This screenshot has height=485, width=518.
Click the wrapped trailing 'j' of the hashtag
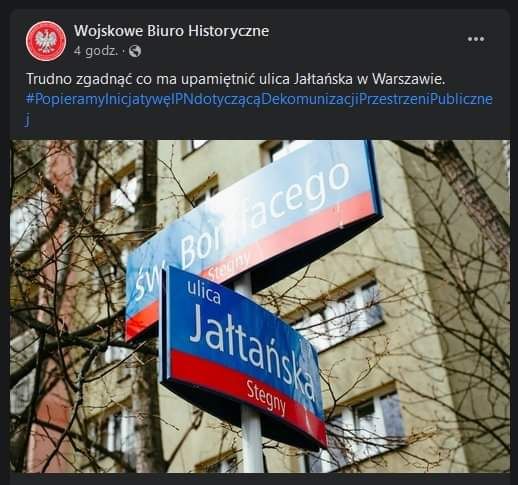[28, 121]
